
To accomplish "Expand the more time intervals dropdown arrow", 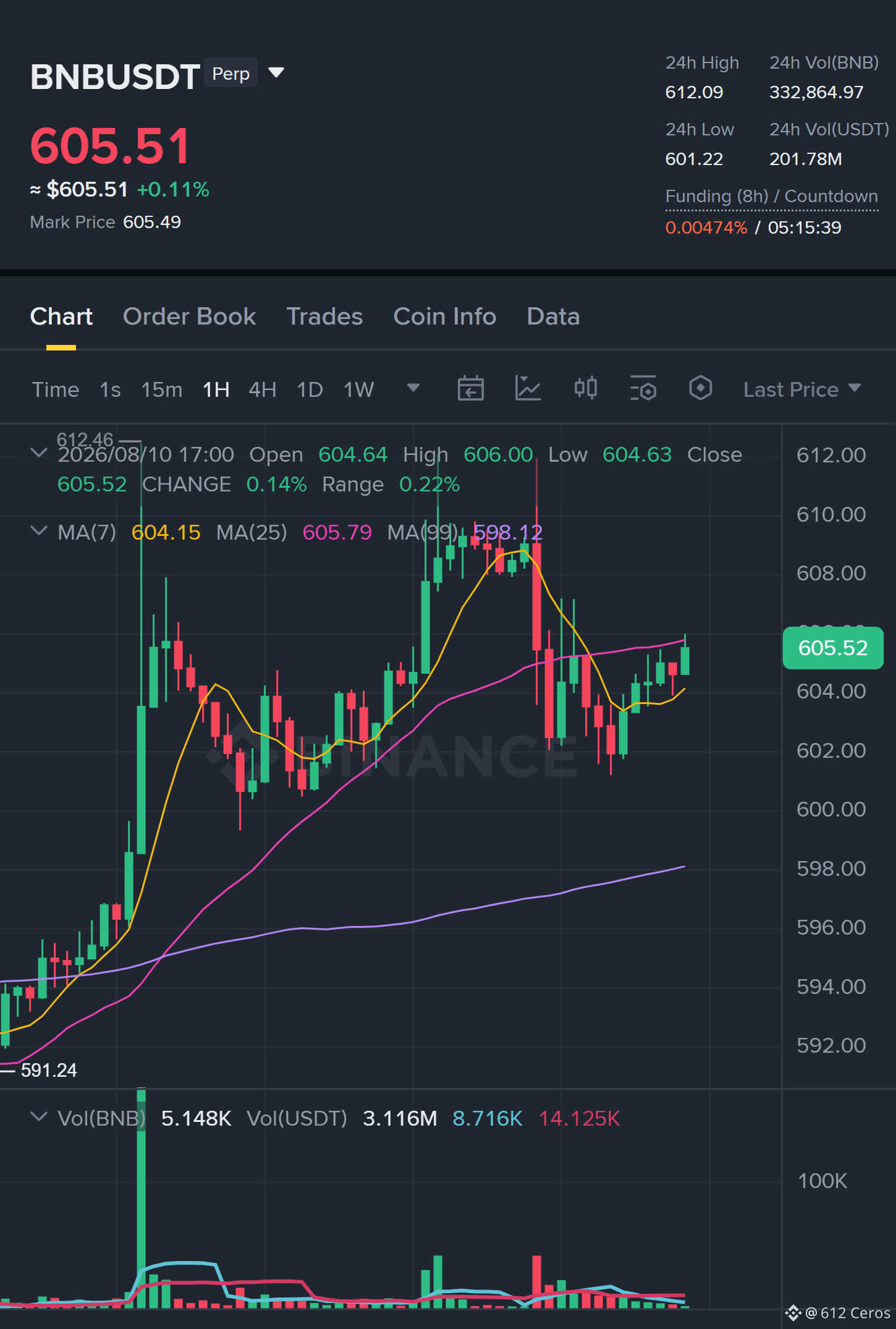I will tap(413, 388).
